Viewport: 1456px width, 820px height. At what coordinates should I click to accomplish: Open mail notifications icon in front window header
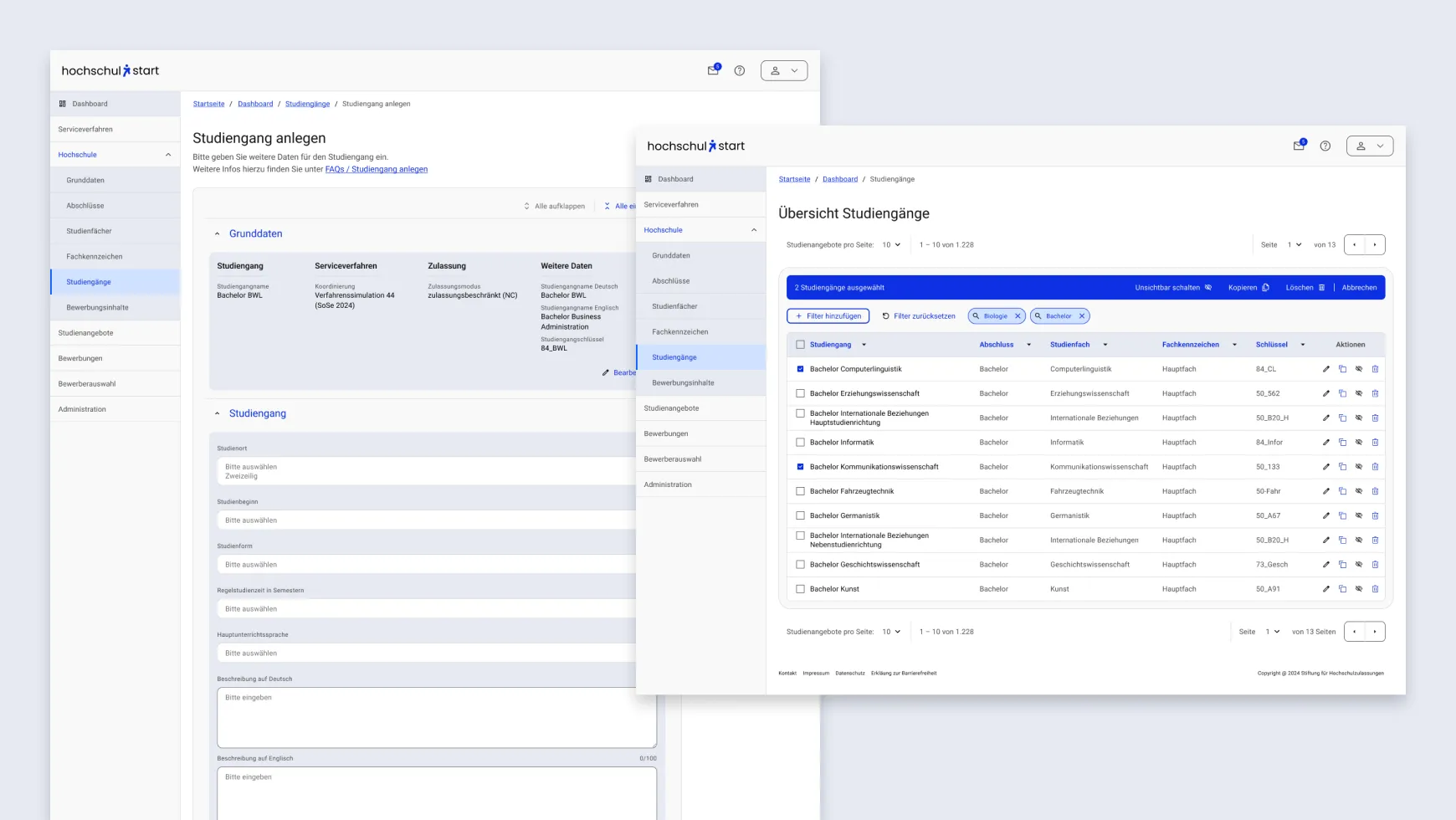pos(1299,146)
